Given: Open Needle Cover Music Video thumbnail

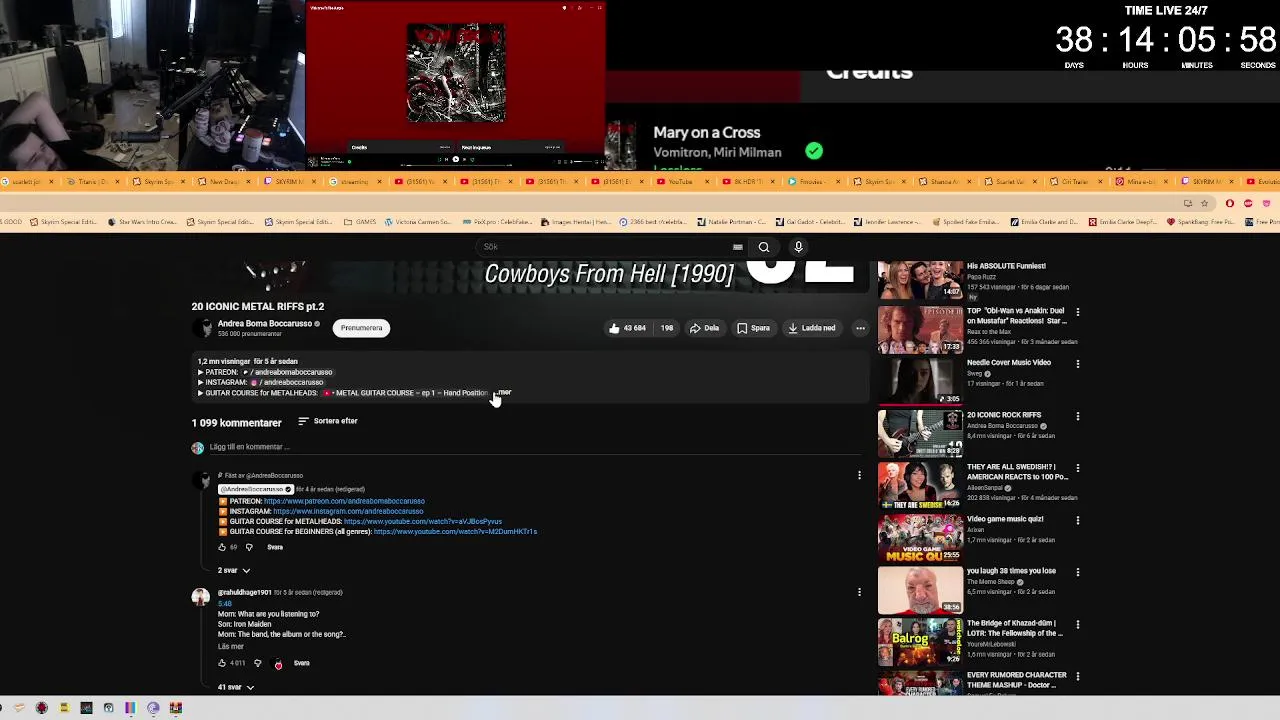Looking at the screenshot, I should pyautogui.click(x=920, y=383).
